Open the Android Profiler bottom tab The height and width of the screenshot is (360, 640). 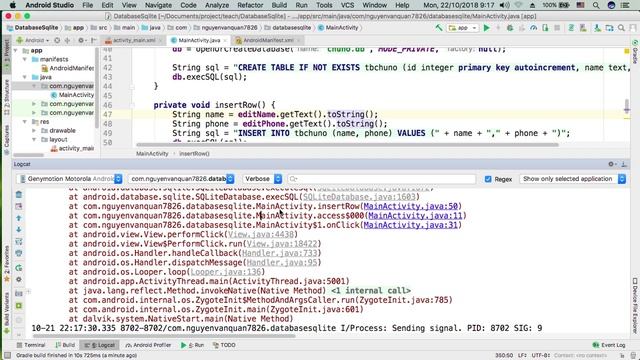[149, 345]
